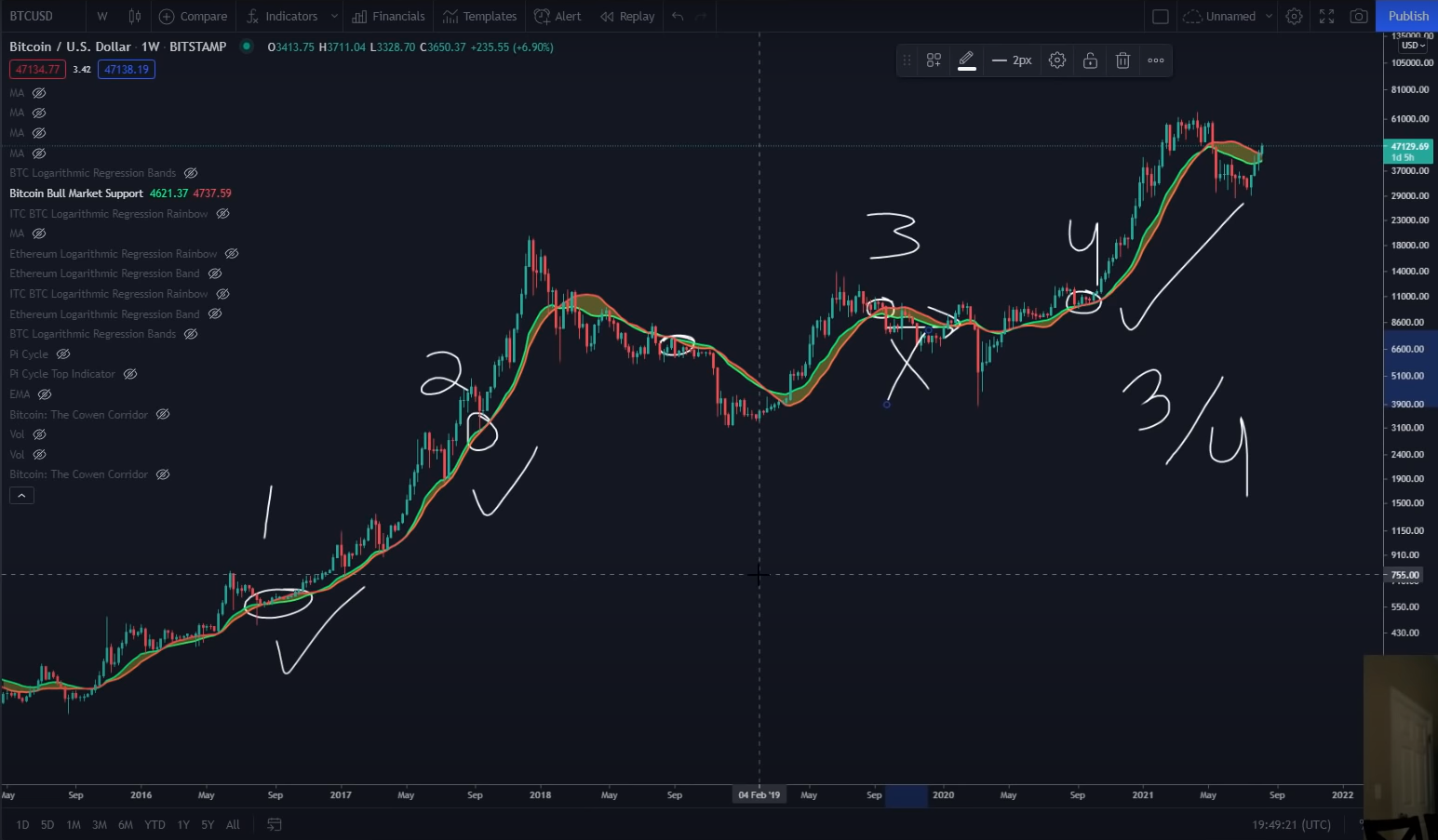Open the Unnamed layout dropdown

1269,16
